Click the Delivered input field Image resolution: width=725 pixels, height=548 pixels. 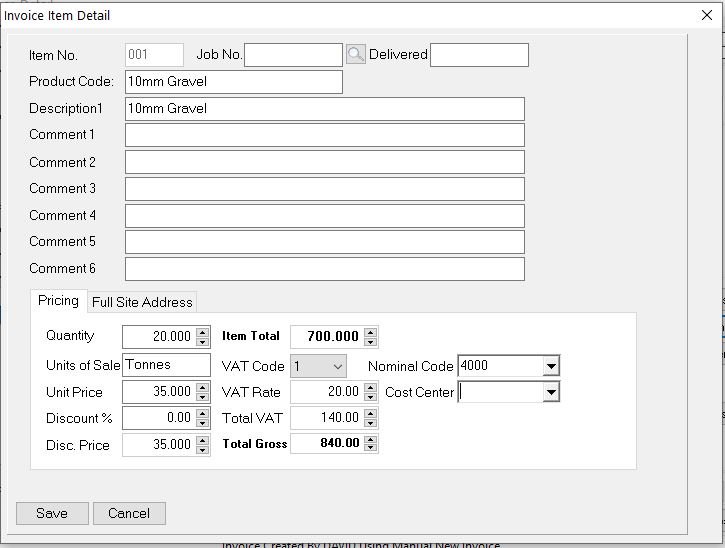(479, 55)
